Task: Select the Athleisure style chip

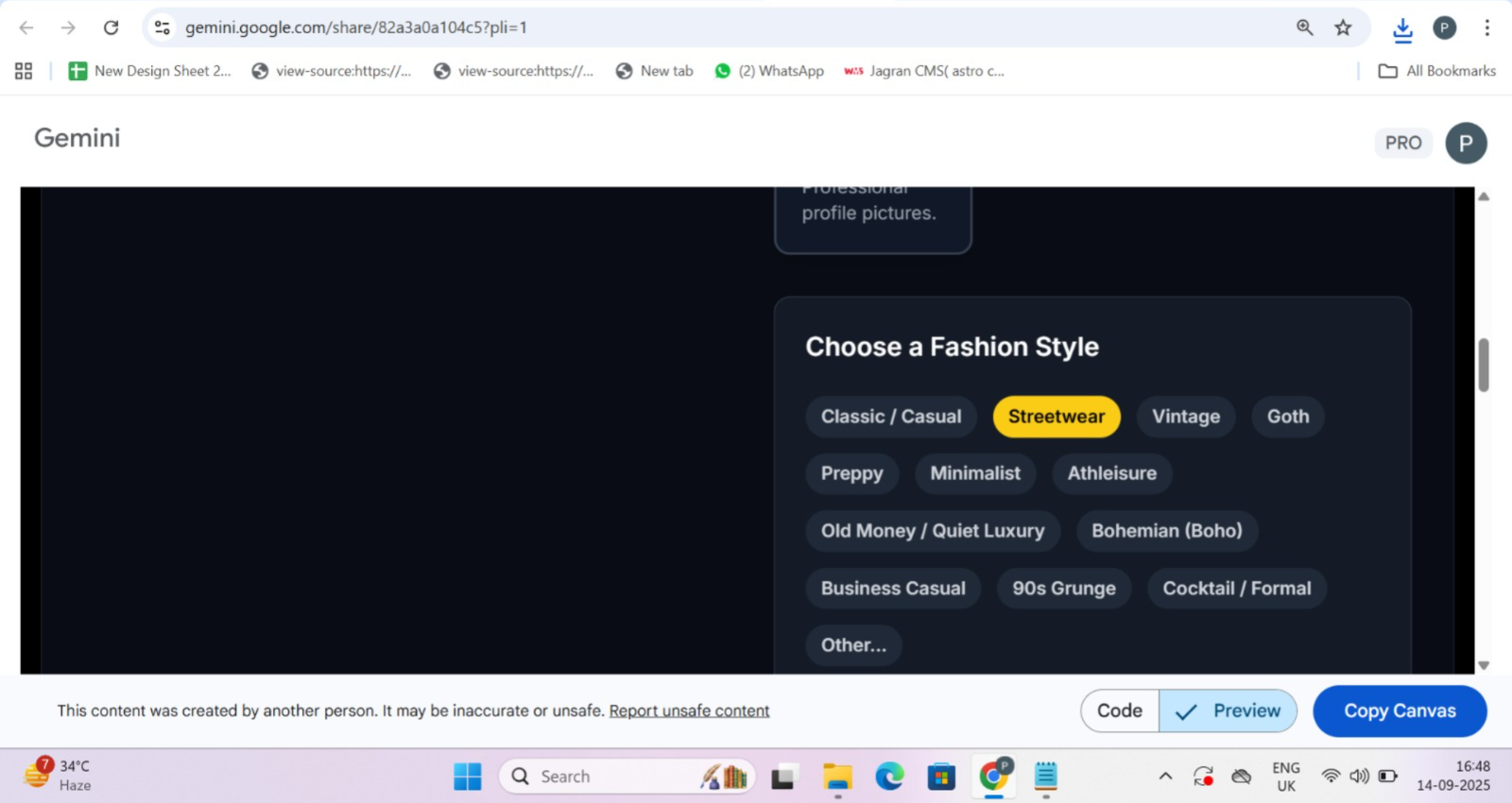Action: (1112, 473)
